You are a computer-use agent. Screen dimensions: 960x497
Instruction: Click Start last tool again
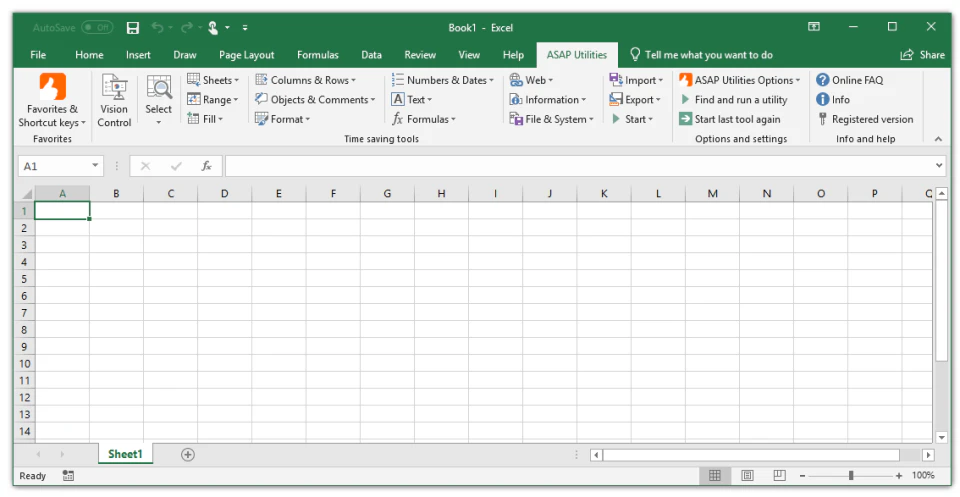pyautogui.click(x=730, y=119)
